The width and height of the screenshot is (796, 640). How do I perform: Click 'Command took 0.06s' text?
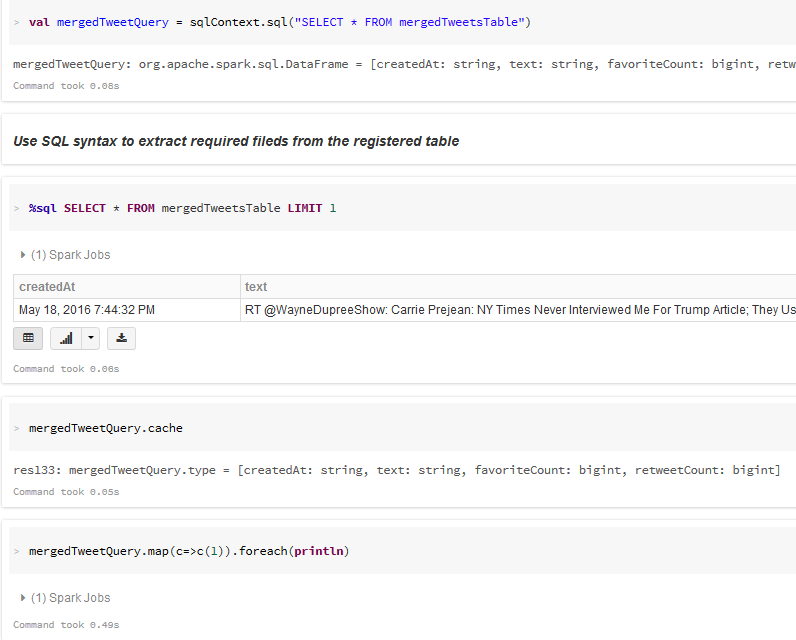pos(66,369)
